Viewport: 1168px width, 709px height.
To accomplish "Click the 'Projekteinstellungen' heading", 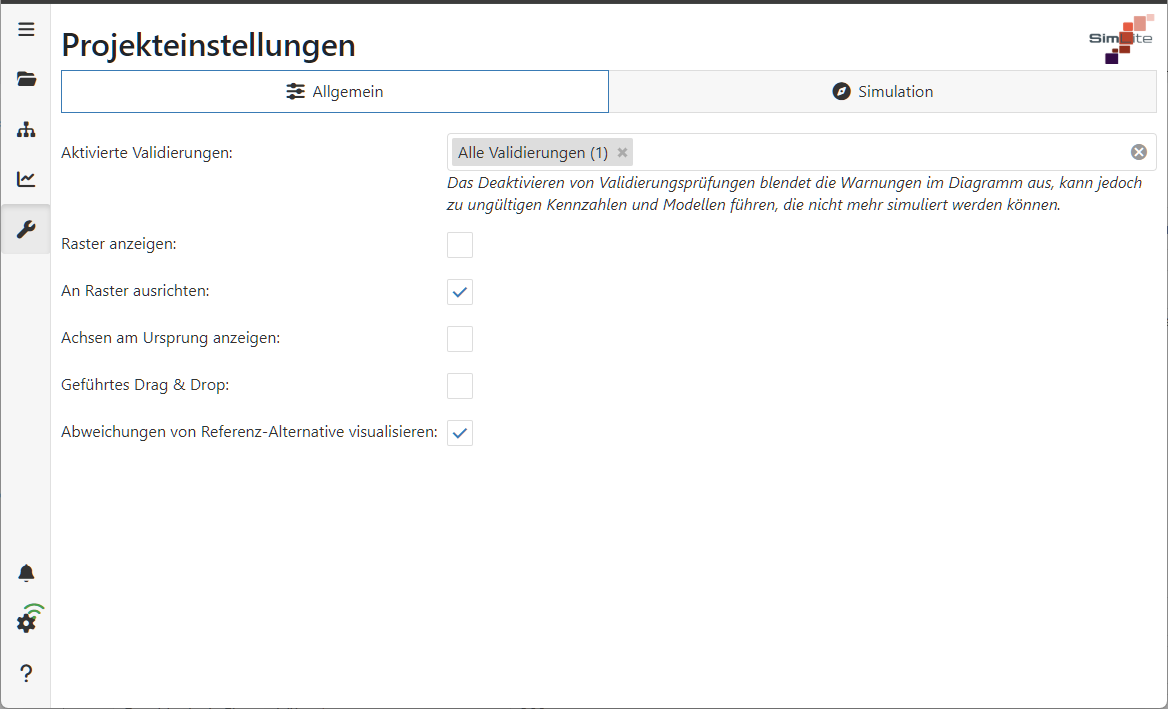I will (209, 45).
